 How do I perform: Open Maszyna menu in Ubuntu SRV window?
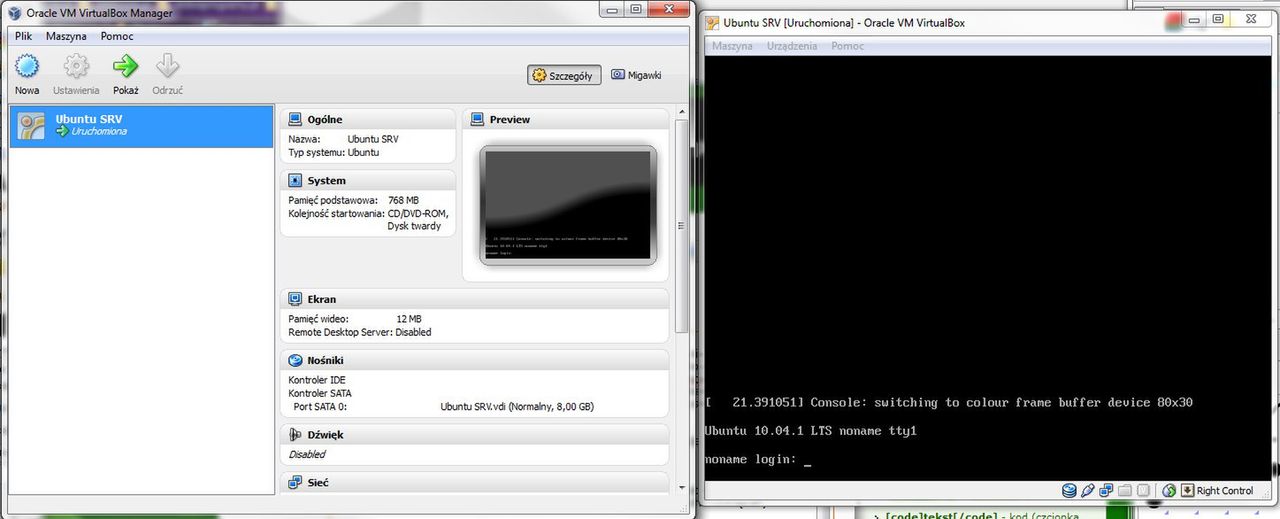732,46
